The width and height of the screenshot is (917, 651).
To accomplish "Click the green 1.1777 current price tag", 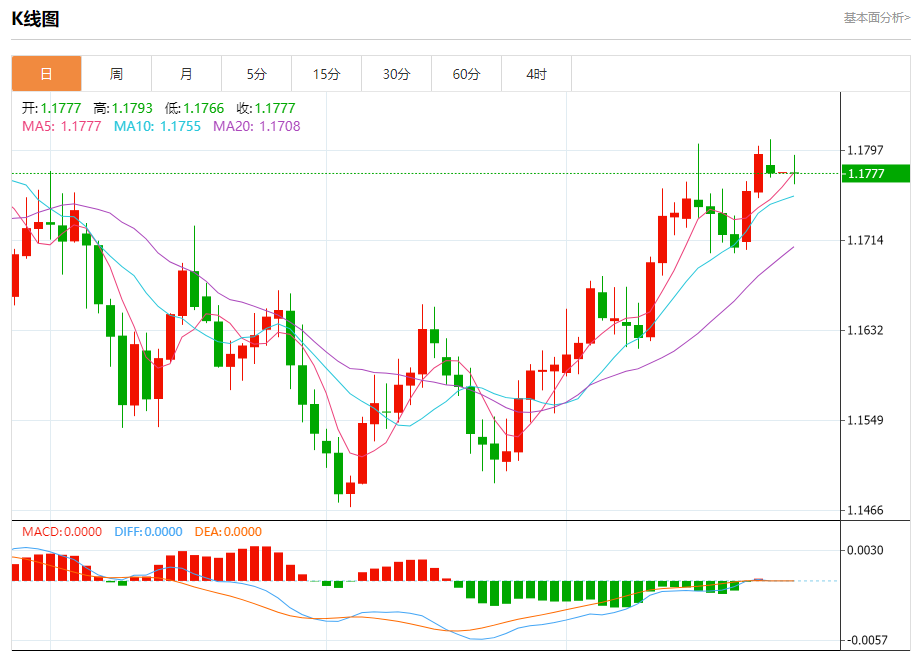I will click(875, 174).
